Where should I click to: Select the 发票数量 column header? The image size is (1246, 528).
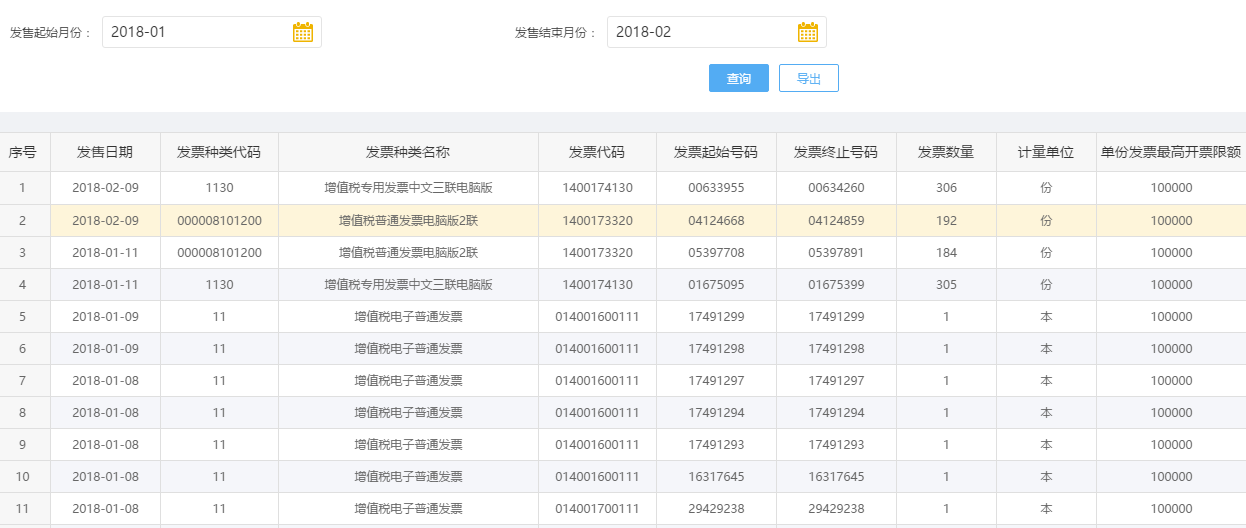tap(946, 152)
